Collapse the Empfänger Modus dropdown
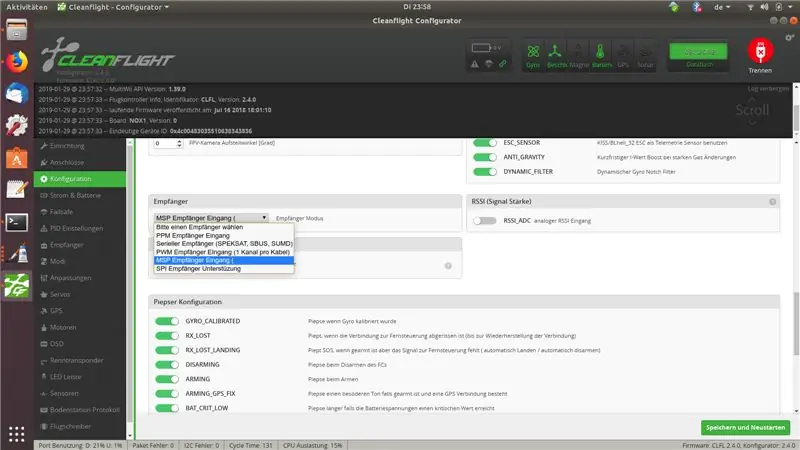 (x=211, y=218)
